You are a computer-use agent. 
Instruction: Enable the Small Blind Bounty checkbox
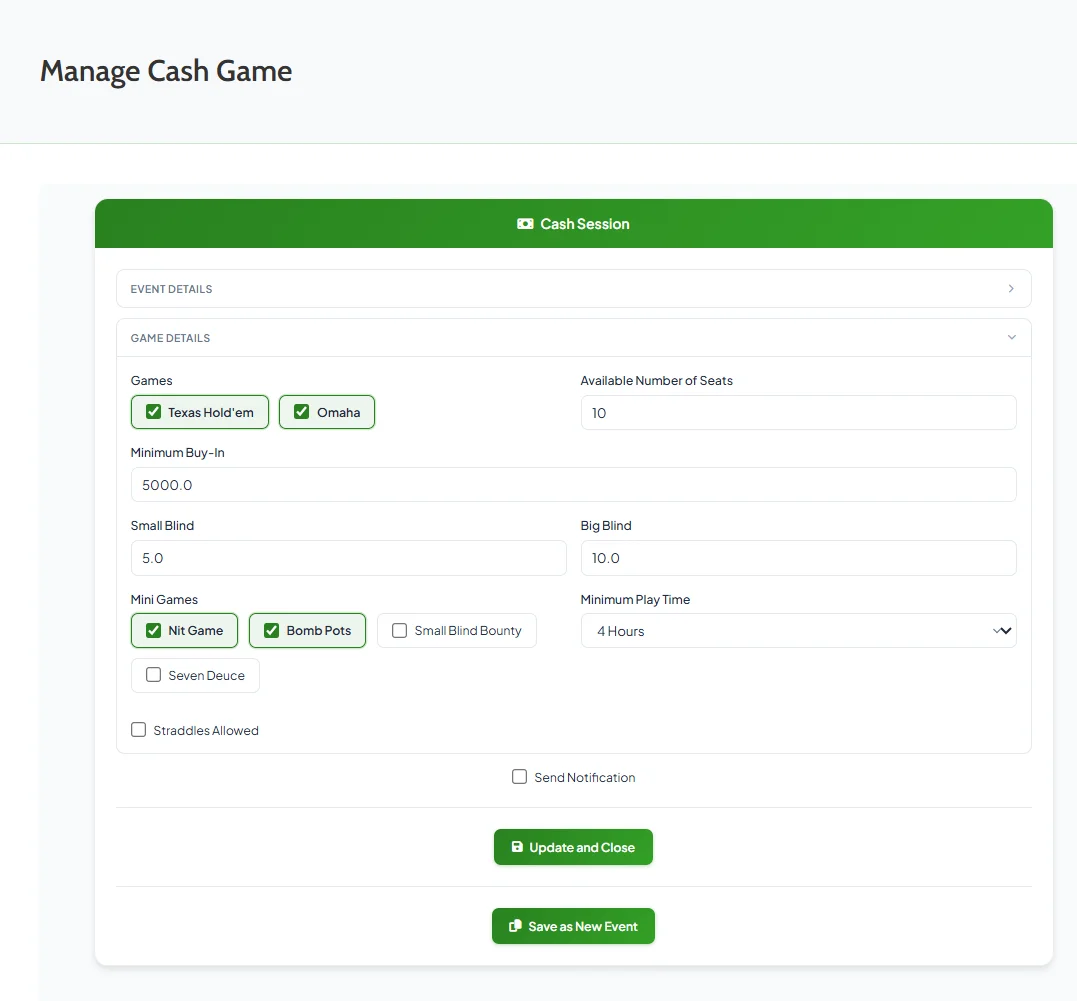400,631
